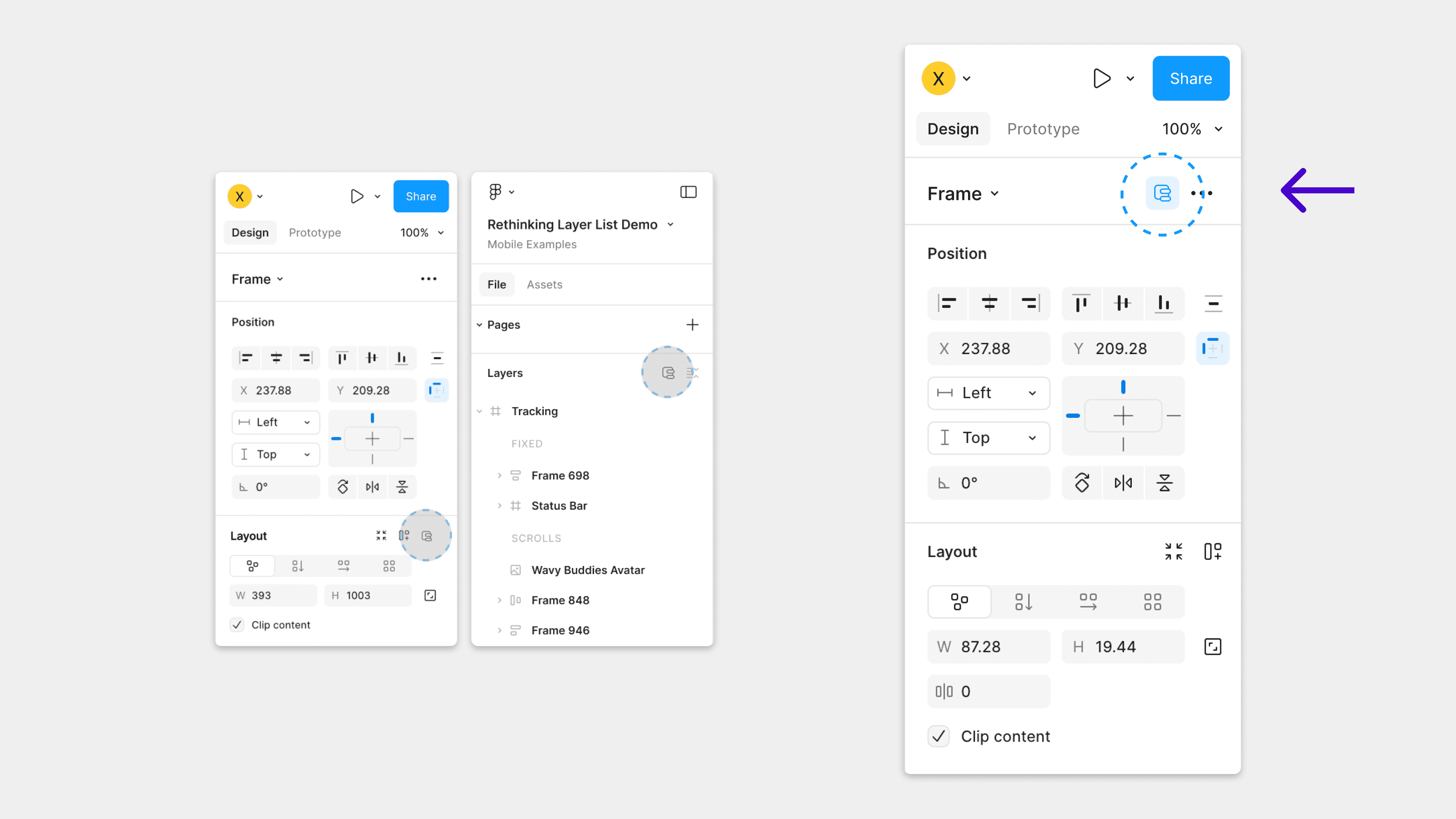
Task: Click align left icon in large panel
Action: [948, 303]
